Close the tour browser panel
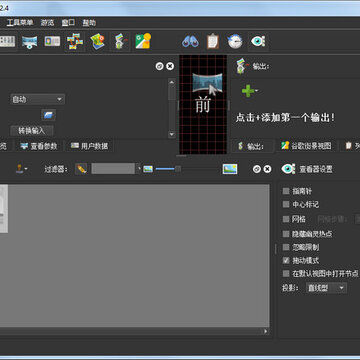This screenshot has height=360, width=360. click(267, 169)
